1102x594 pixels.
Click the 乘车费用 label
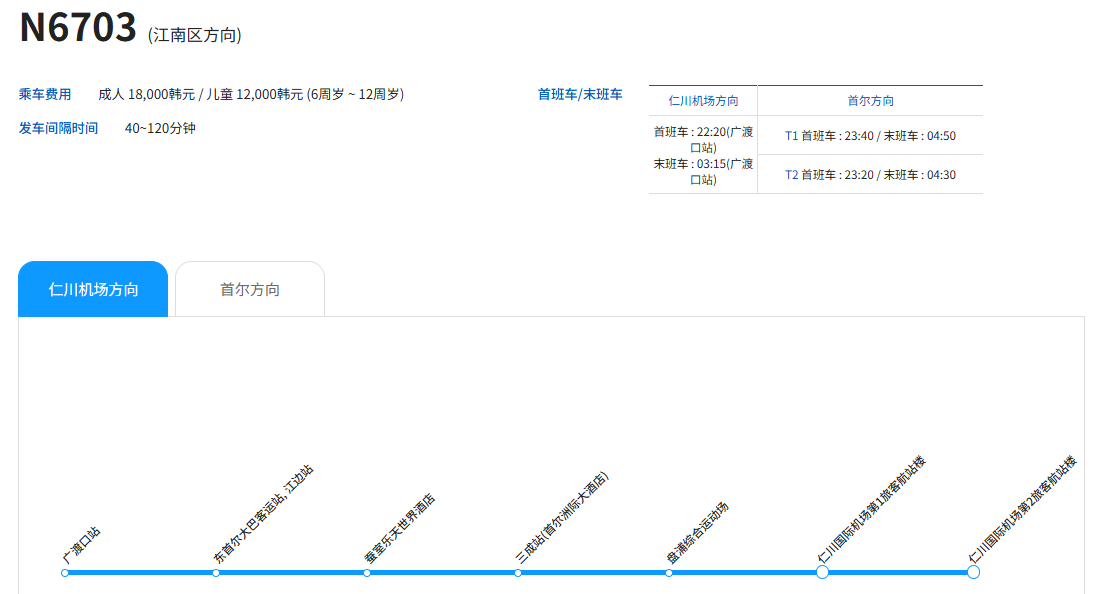coord(45,95)
